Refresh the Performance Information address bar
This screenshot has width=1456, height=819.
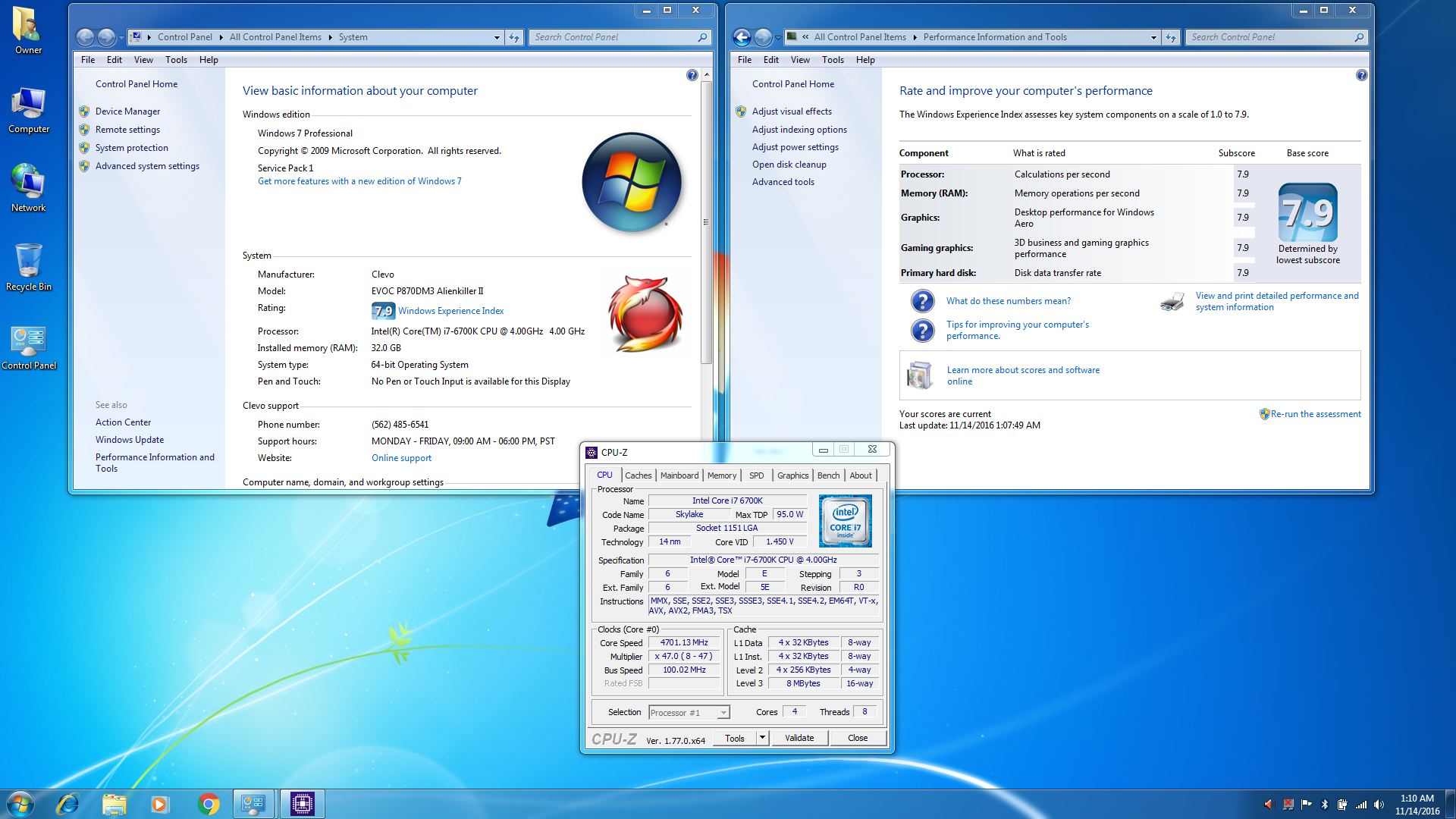[1171, 37]
